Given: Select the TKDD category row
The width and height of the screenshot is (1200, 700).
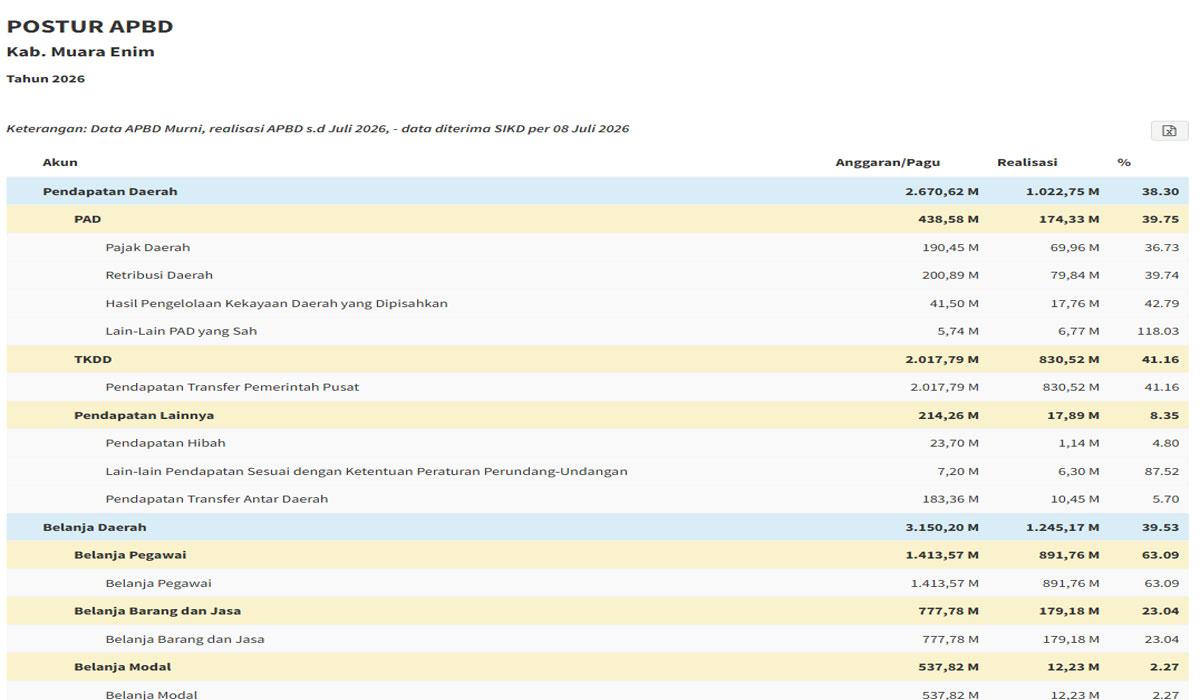Looking at the screenshot, I should pyautogui.click(x=598, y=360).
